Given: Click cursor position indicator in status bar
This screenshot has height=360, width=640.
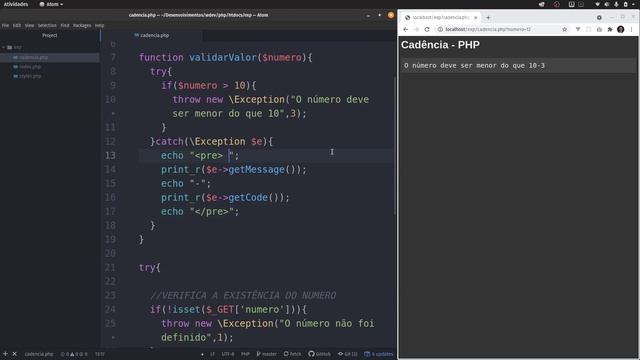Looking at the screenshot, I should pos(100,354).
